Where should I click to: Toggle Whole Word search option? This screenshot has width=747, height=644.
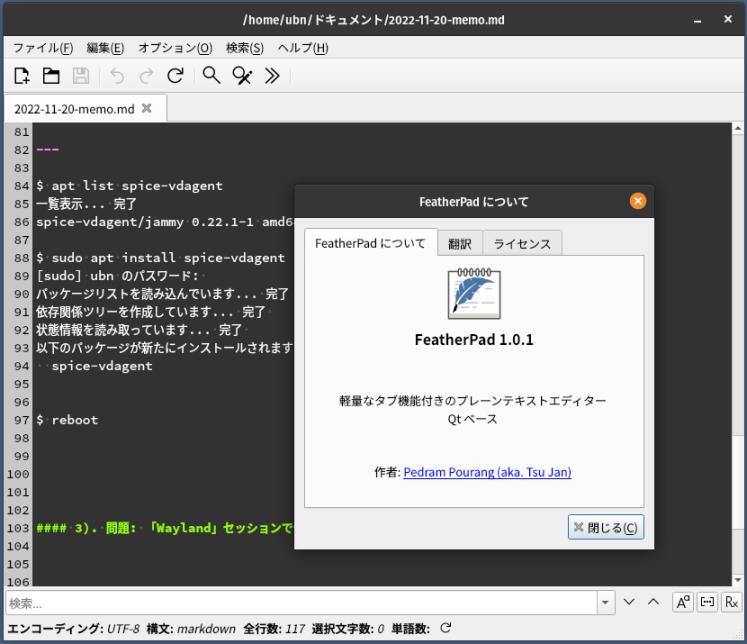707,603
